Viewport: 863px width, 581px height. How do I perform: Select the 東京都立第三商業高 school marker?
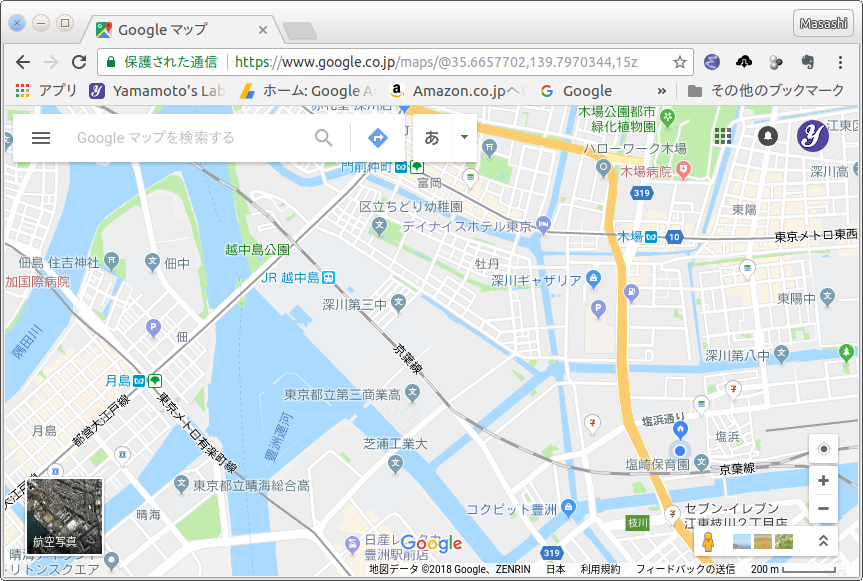click(x=412, y=393)
